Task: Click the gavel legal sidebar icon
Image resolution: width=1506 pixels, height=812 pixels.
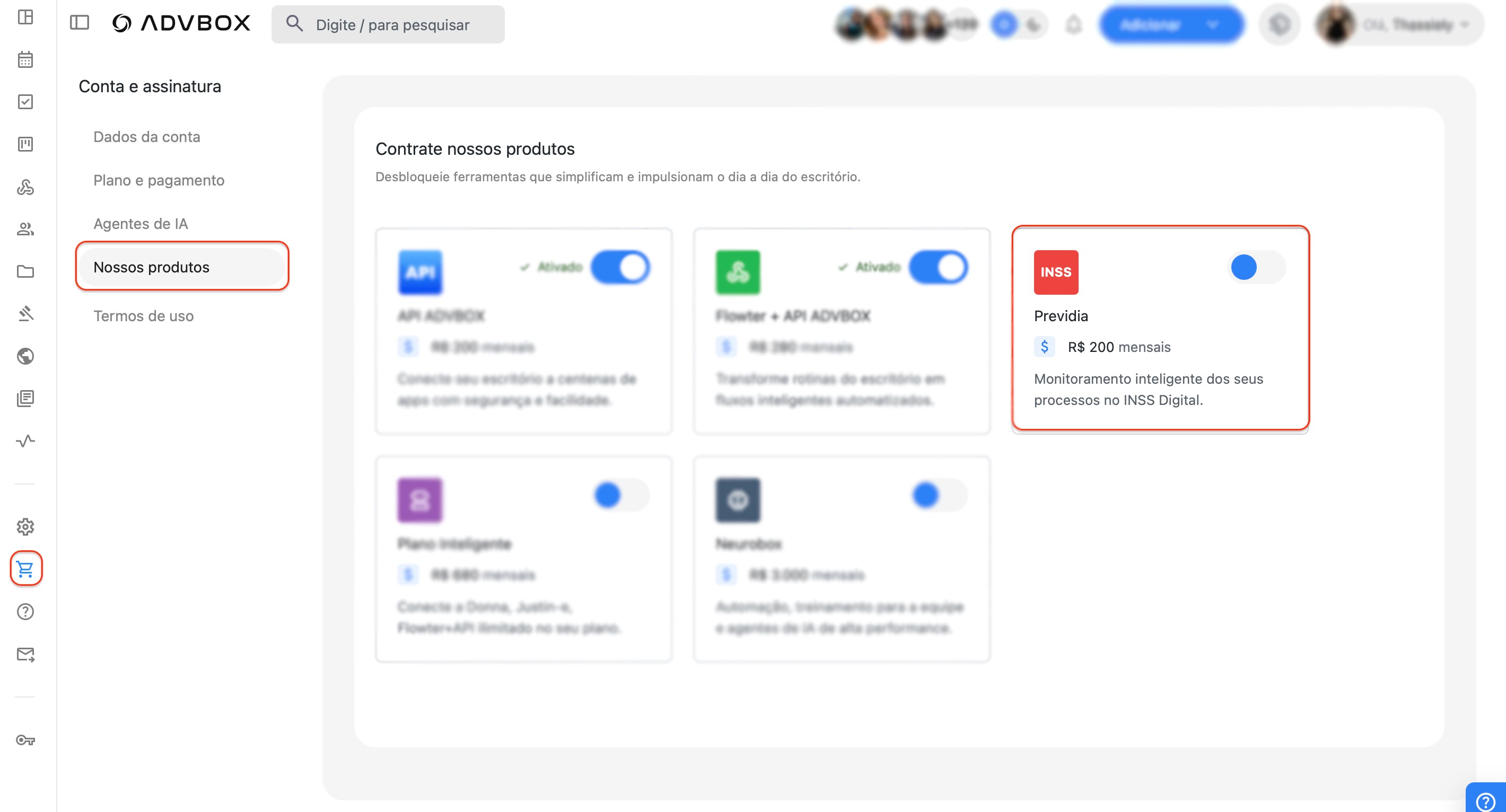Action: point(25,314)
